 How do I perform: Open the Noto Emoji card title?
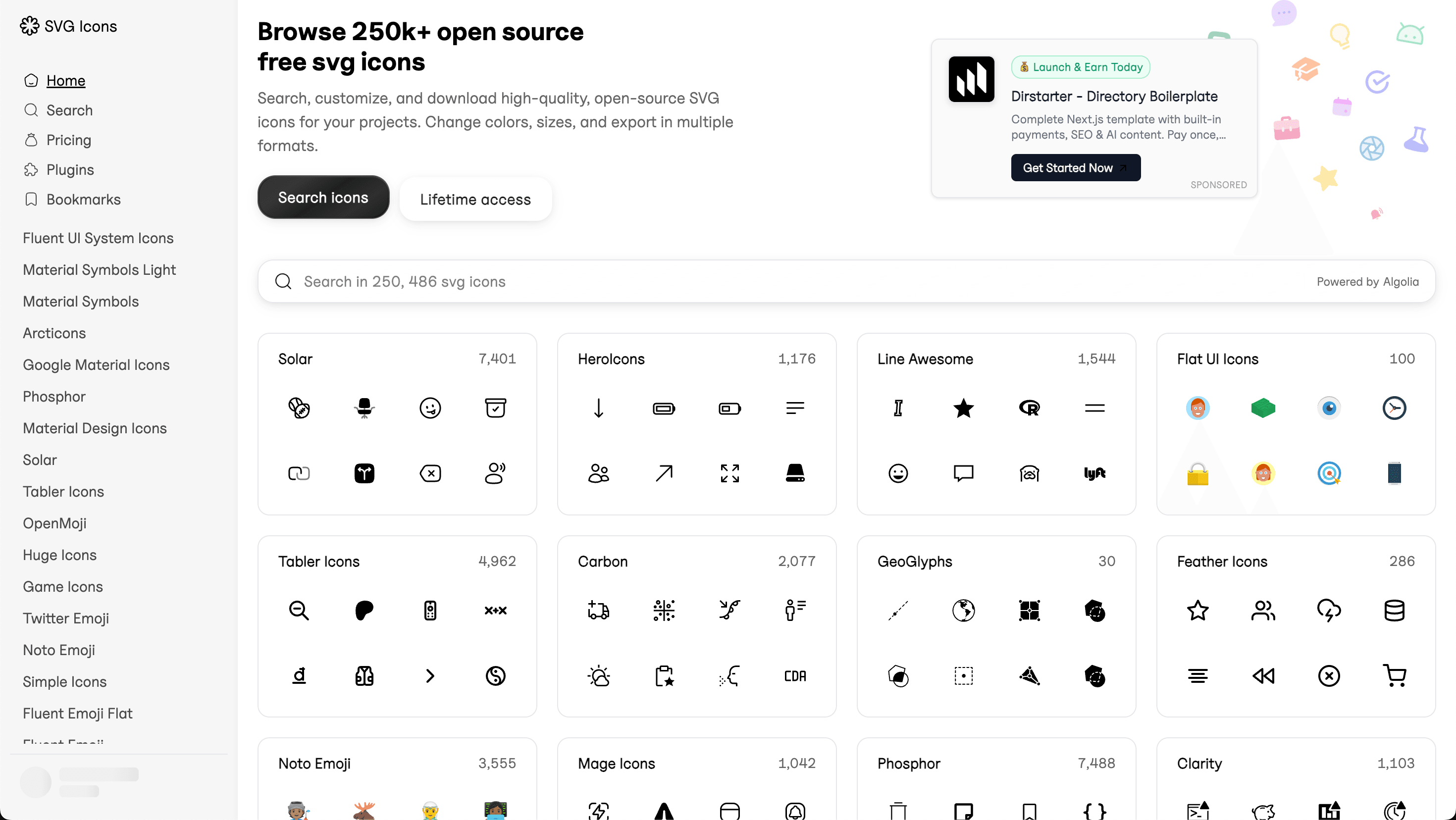pos(314,764)
